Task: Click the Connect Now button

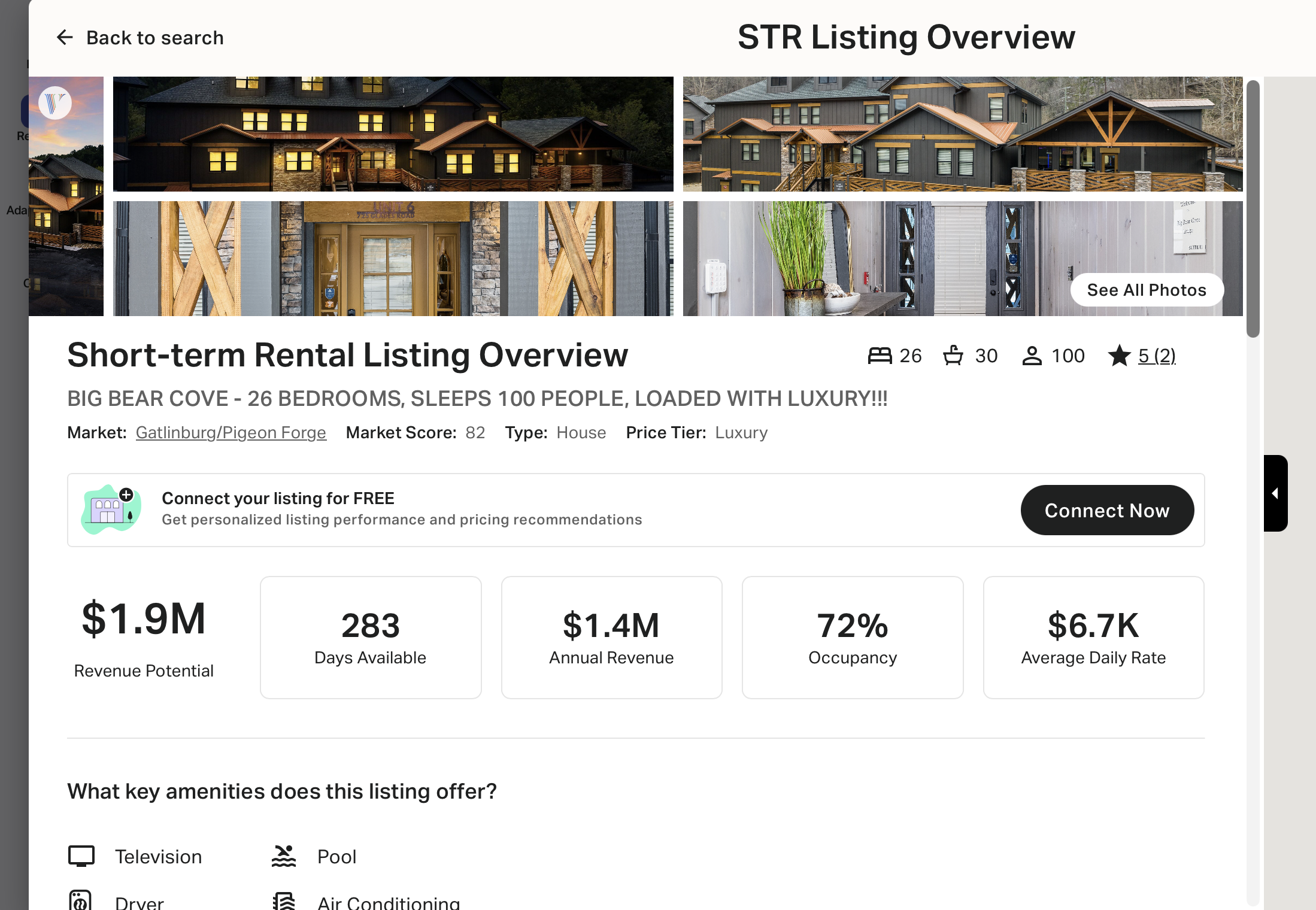Action: pyautogui.click(x=1107, y=510)
